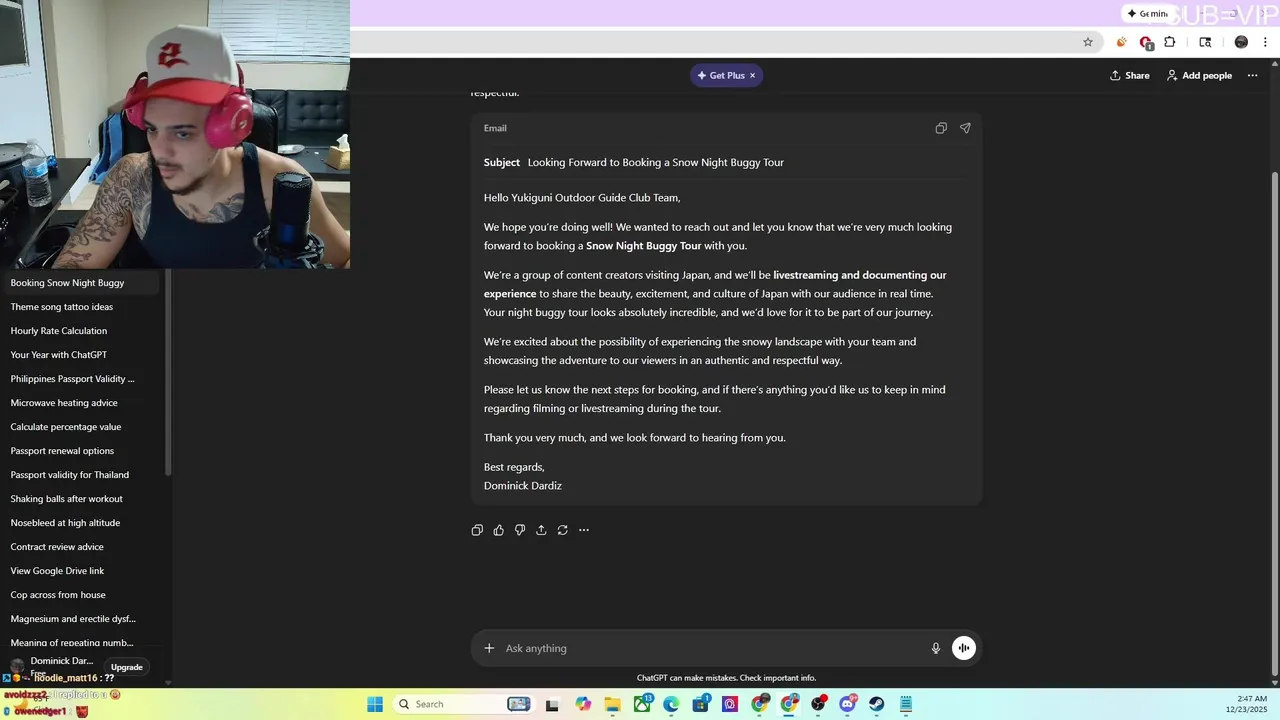Screen dimensions: 1280x720
Task: Regenerate the ChatGPT response
Action: (x=563, y=530)
